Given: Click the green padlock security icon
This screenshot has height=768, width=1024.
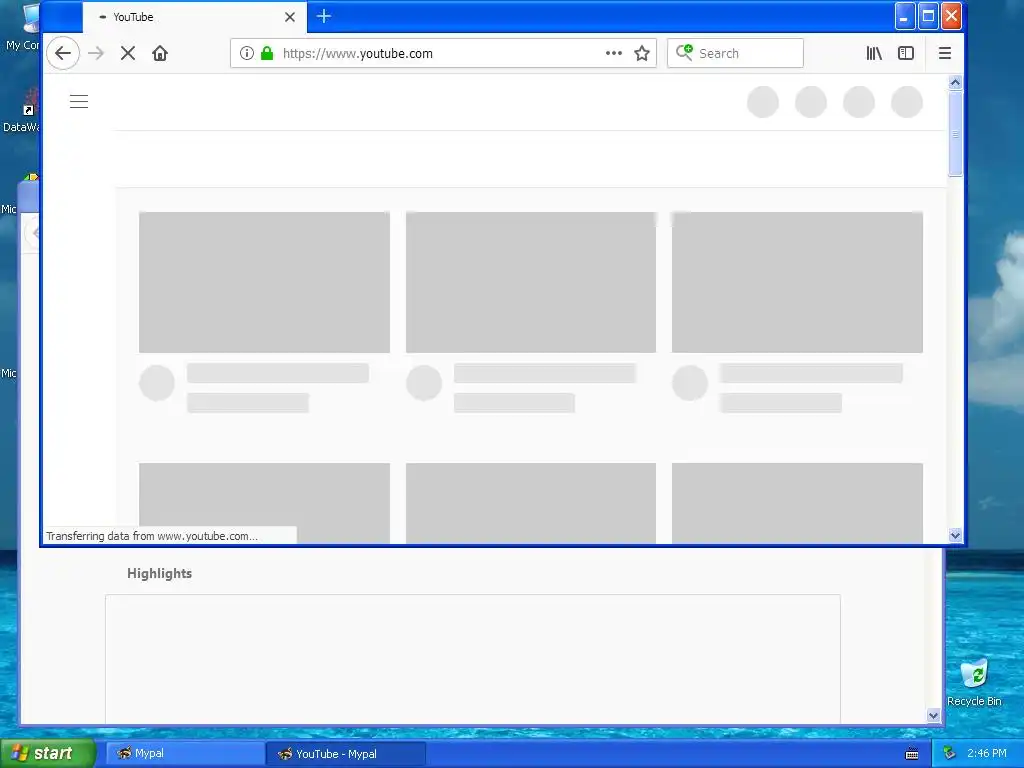Looking at the screenshot, I should tap(266, 53).
